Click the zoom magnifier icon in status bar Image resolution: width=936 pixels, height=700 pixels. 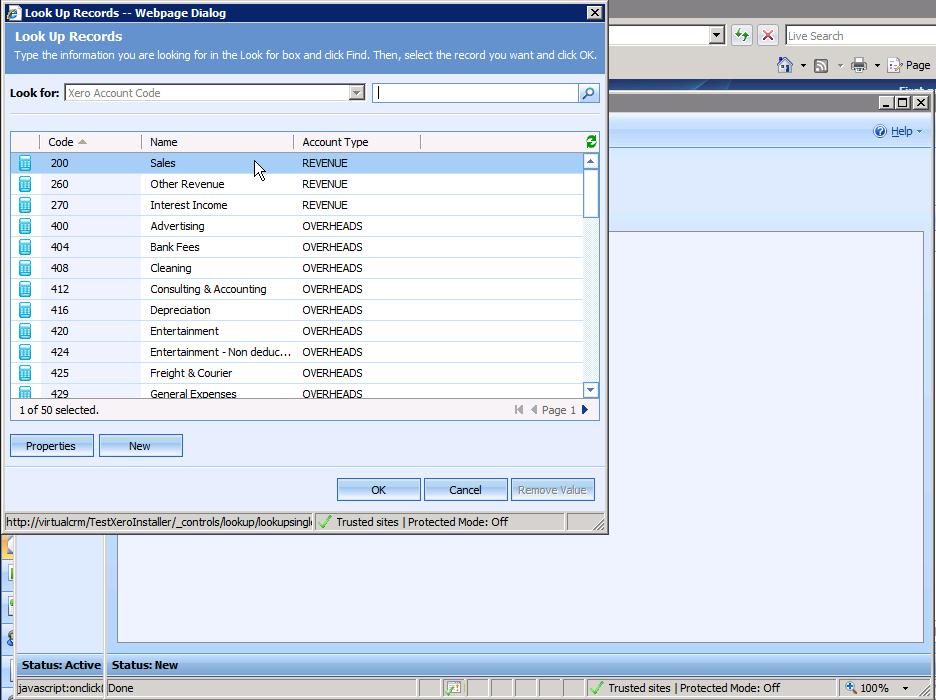click(x=851, y=687)
